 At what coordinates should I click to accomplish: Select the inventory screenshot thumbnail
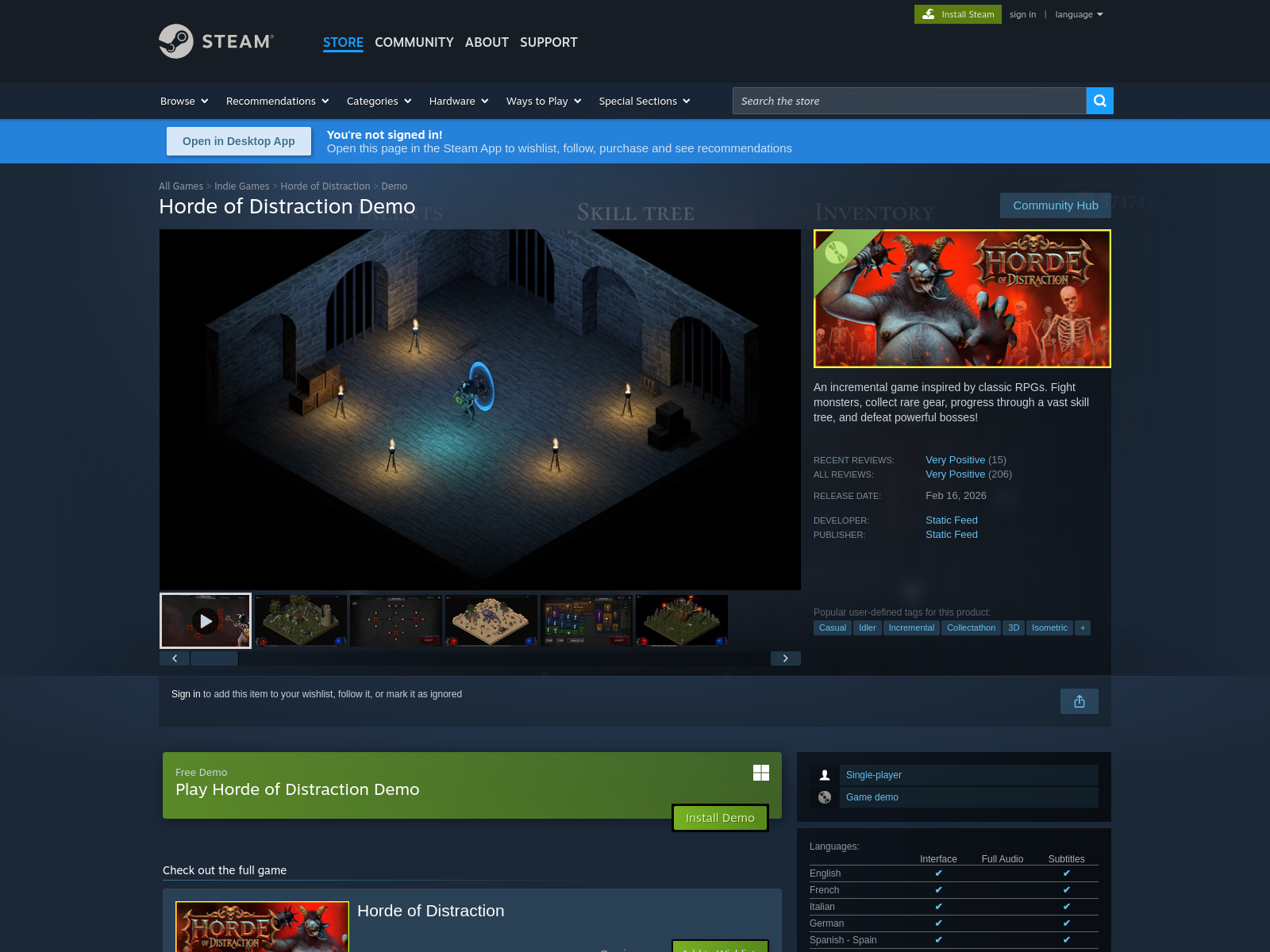point(587,620)
